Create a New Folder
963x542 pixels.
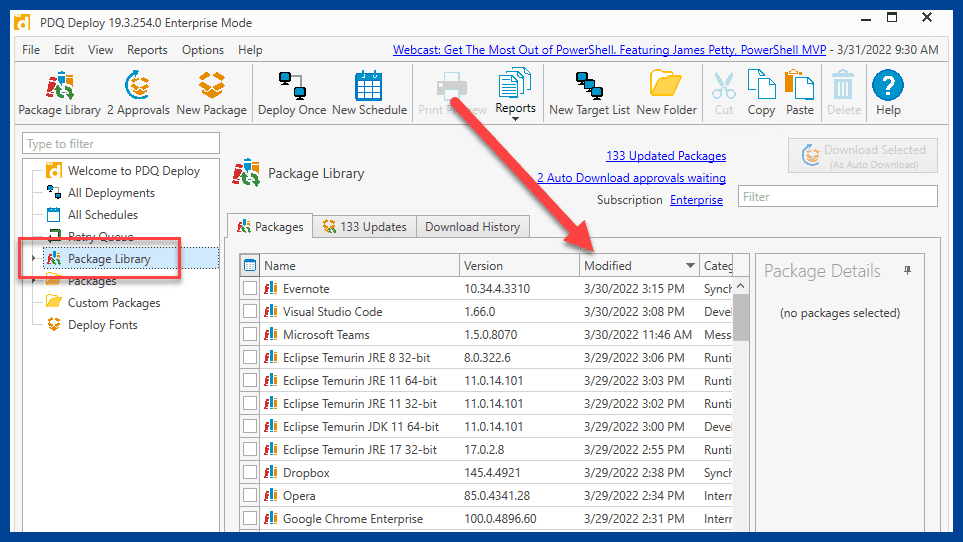click(666, 93)
